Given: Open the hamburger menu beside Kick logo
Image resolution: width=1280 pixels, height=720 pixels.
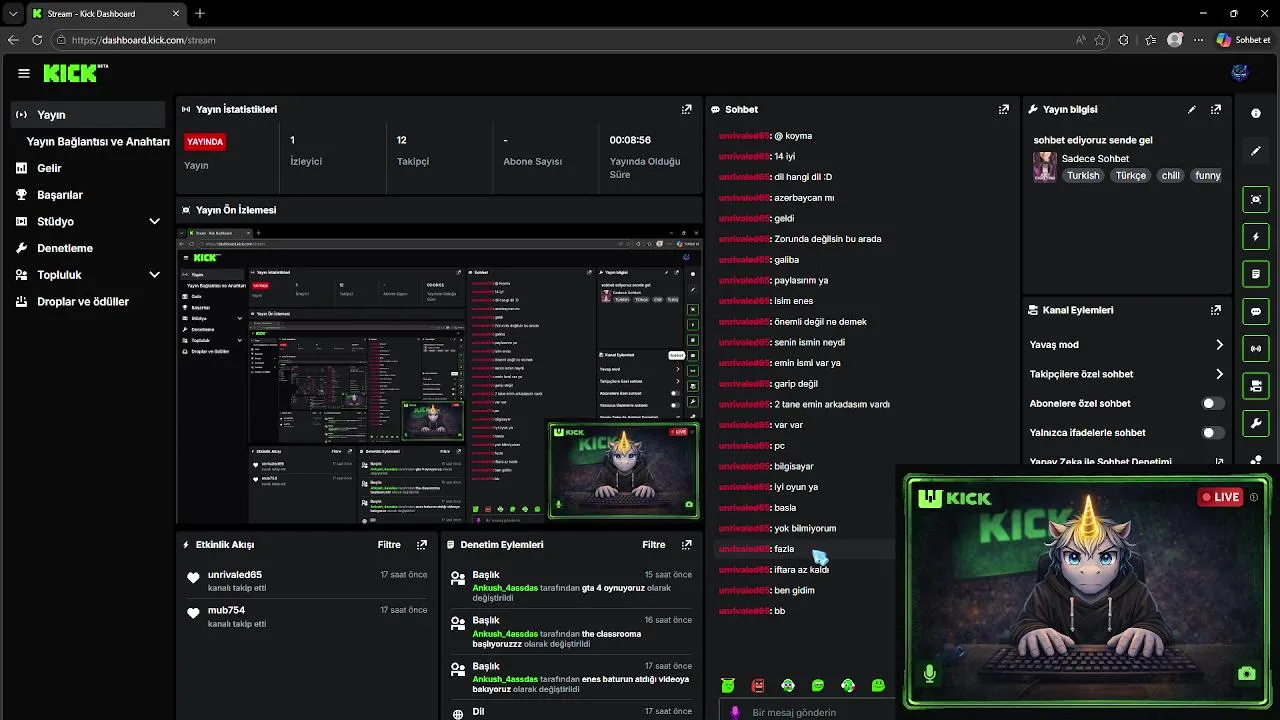Looking at the screenshot, I should [x=24, y=73].
